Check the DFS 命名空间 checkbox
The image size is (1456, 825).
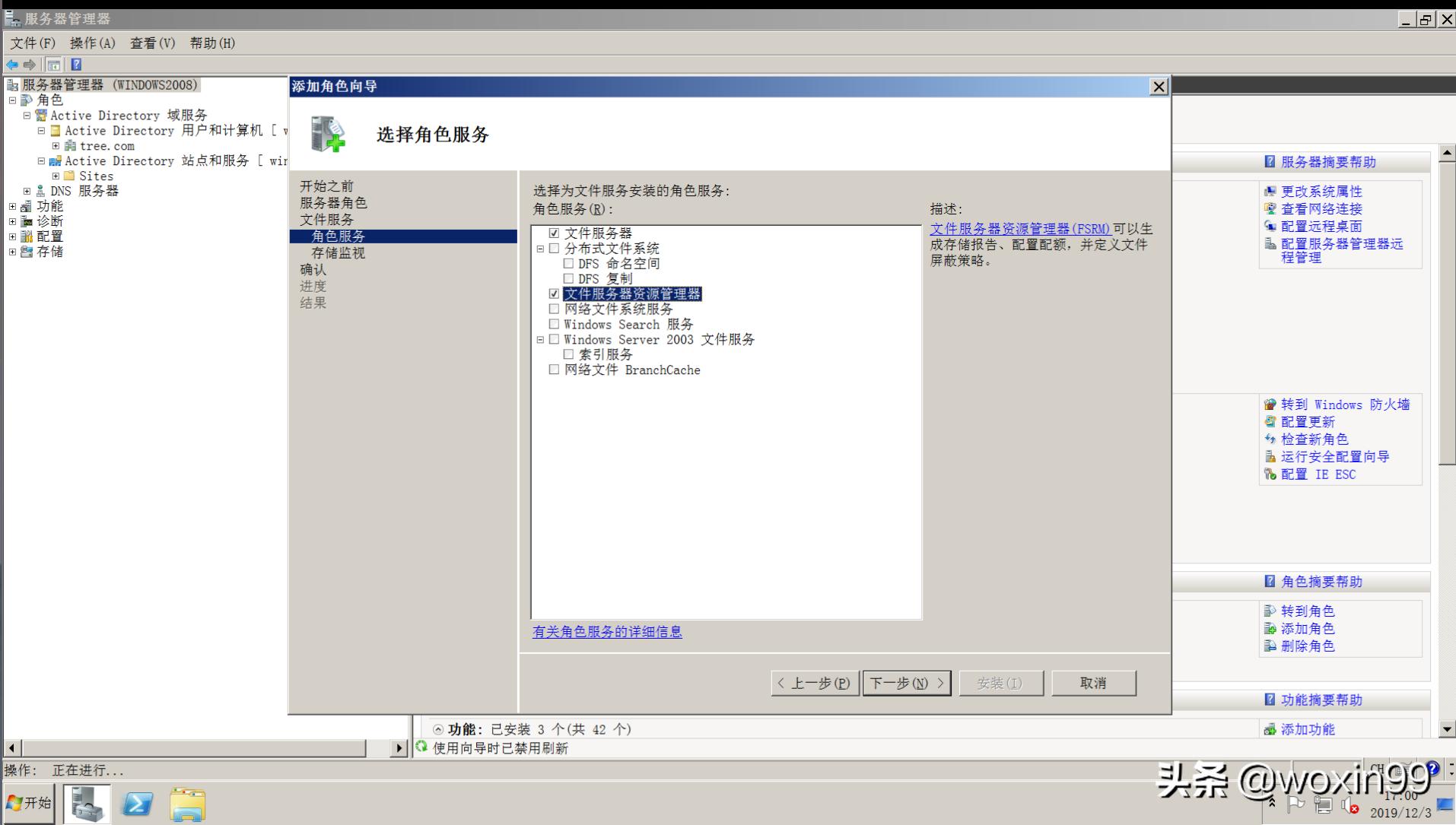click(x=568, y=263)
